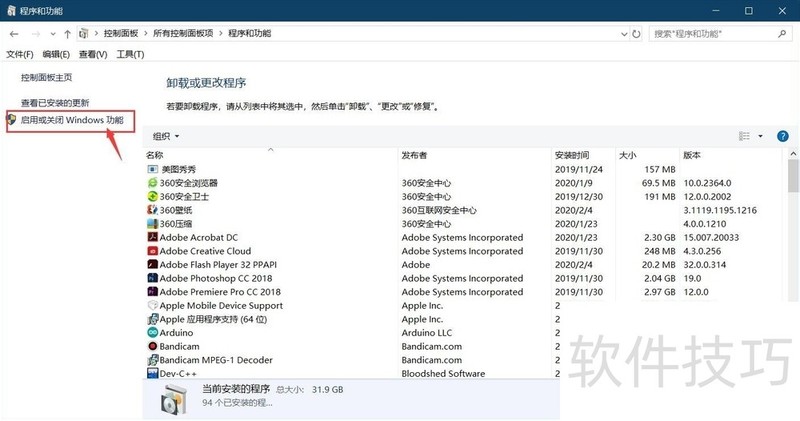Select the Adobe Acrobat DC icon
Viewport: 800px width, 421px height.
click(x=153, y=237)
